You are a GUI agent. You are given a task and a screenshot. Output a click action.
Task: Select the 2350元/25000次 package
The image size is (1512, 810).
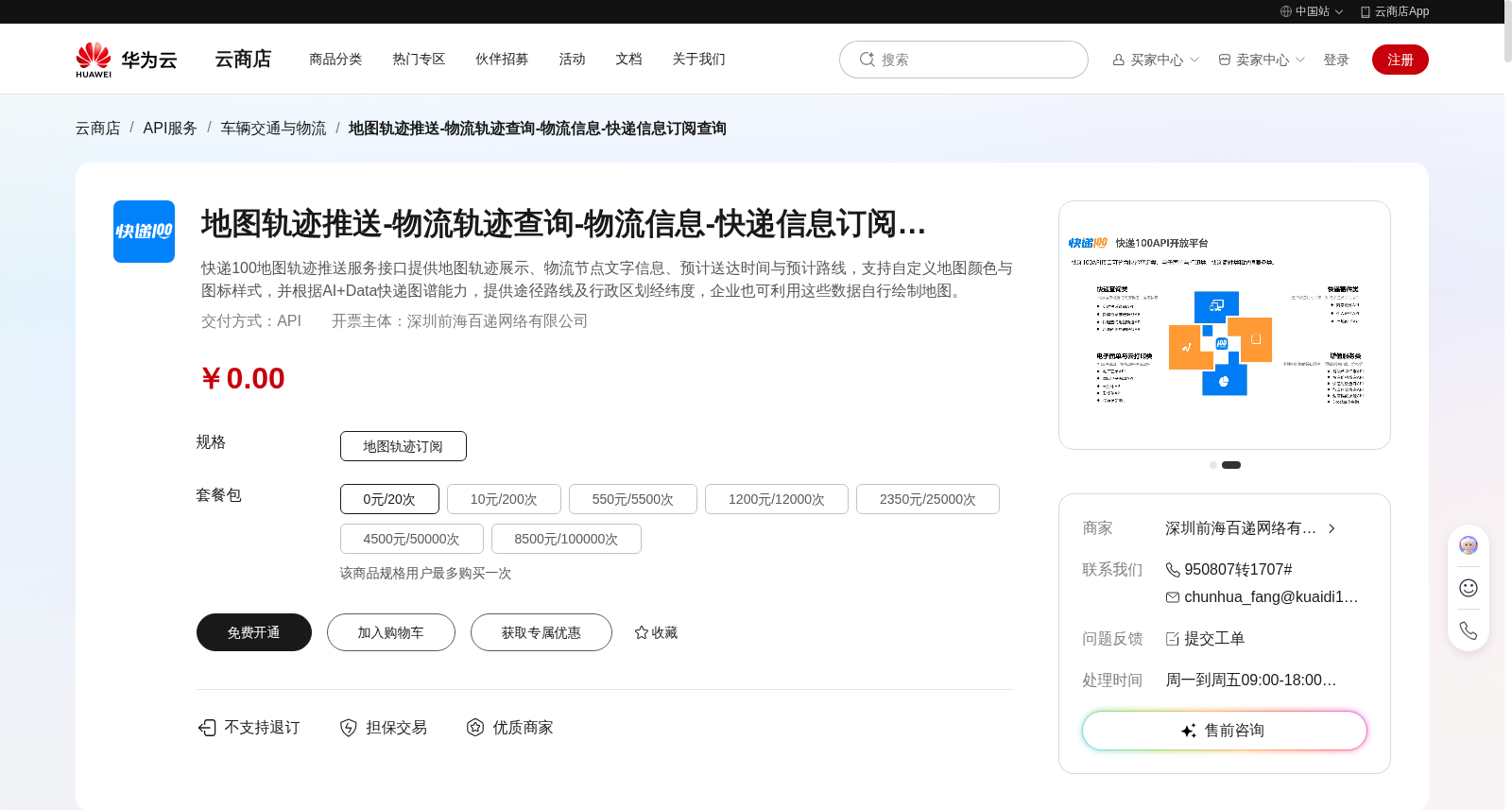(928, 499)
